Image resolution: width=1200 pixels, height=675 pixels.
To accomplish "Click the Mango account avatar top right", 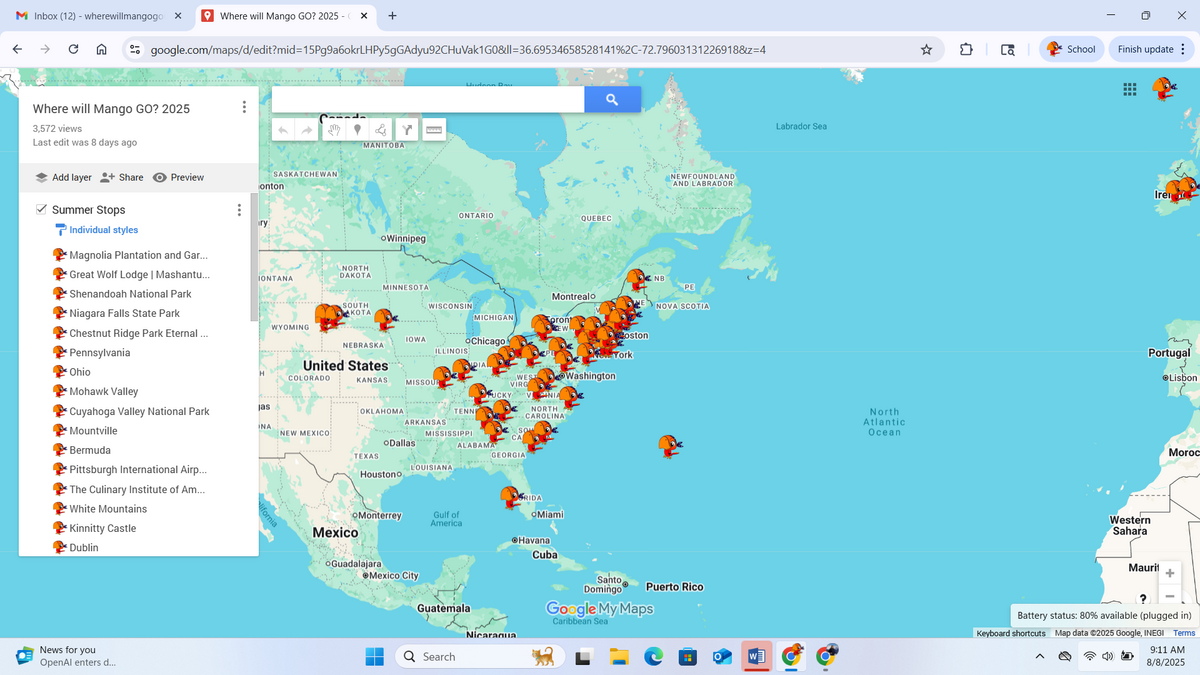I will tap(1164, 89).
